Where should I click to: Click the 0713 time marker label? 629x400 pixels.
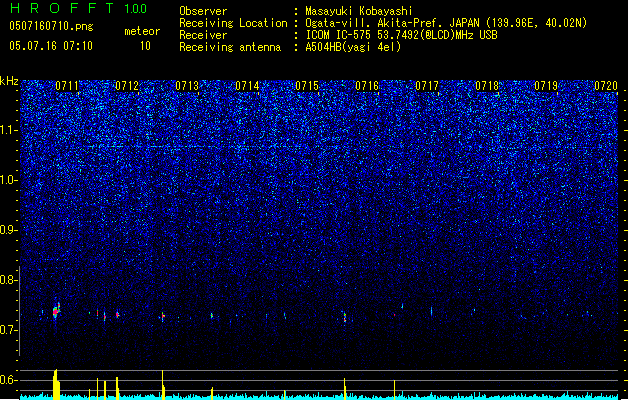tap(187, 86)
